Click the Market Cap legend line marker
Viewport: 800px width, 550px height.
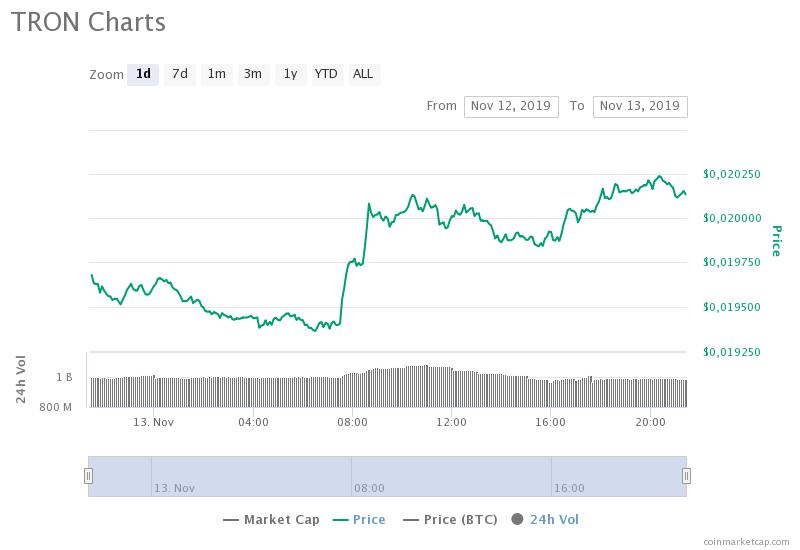coord(231,520)
